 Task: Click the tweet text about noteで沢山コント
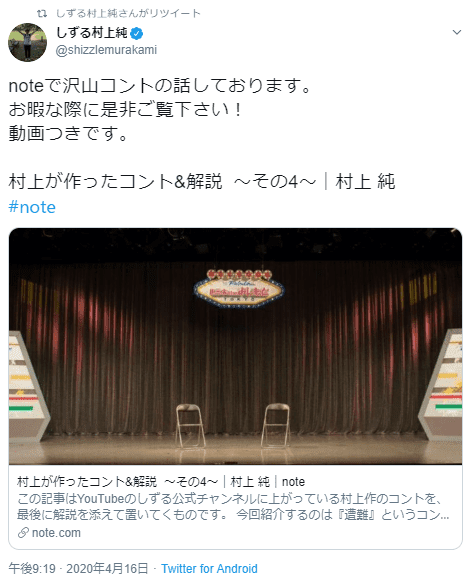click(160, 110)
